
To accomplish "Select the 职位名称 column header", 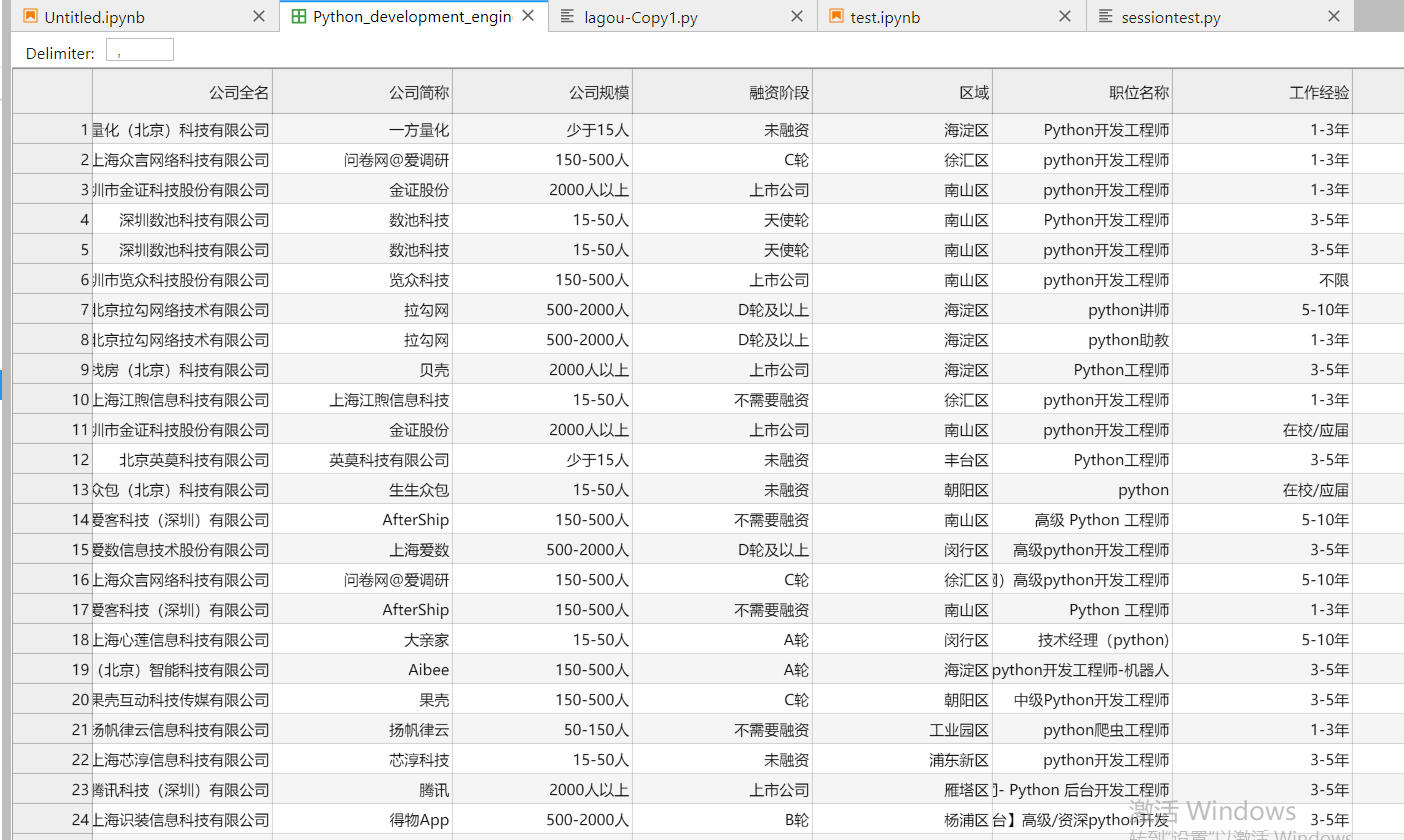I will pos(1082,92).
